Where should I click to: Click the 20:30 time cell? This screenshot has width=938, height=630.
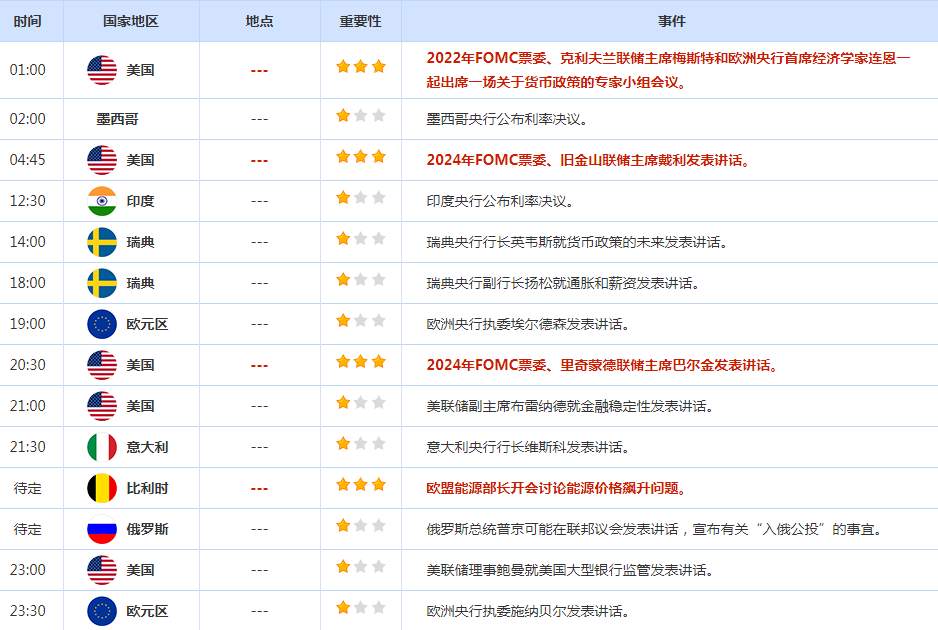pos(28,365)
